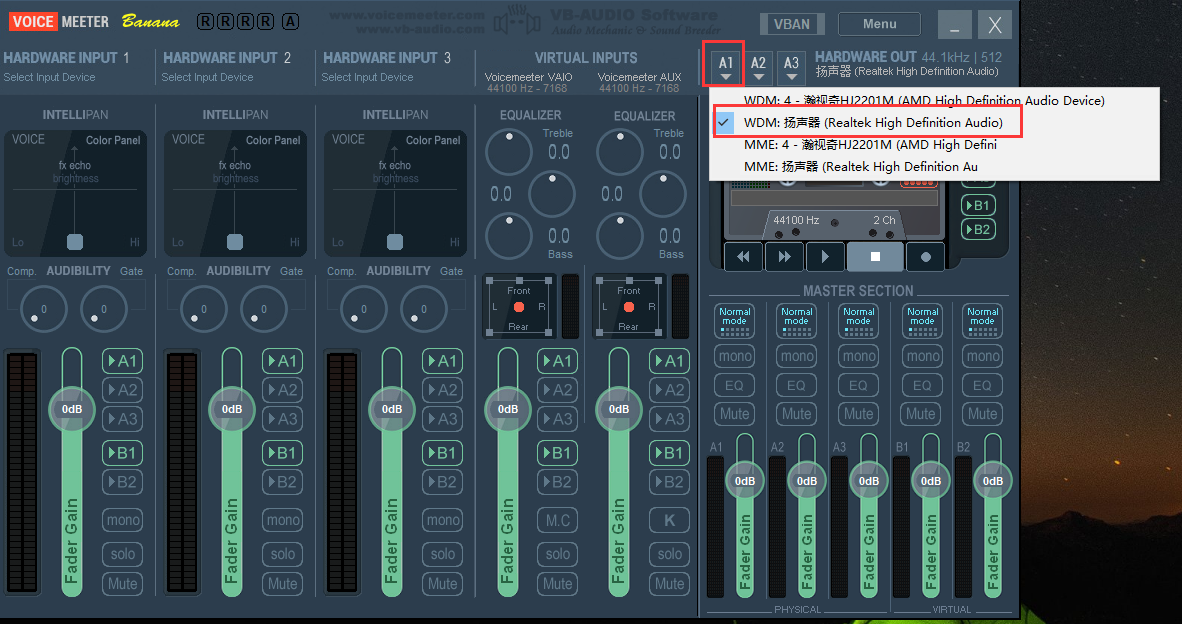
Task: Click the Voicemeeter AUX surround panner red dot
Action: tap(629, 307)
